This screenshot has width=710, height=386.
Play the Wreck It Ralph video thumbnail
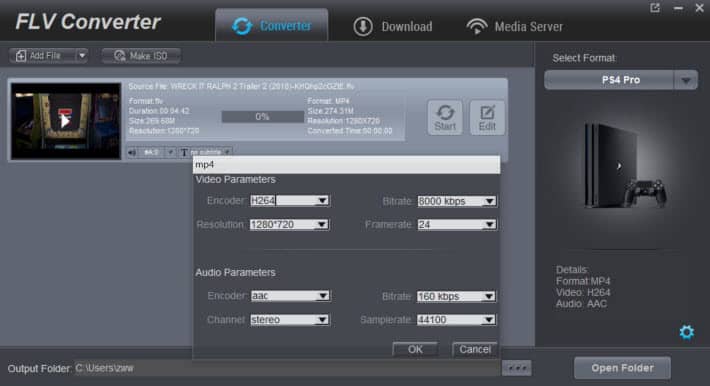[x=66, y=121]
